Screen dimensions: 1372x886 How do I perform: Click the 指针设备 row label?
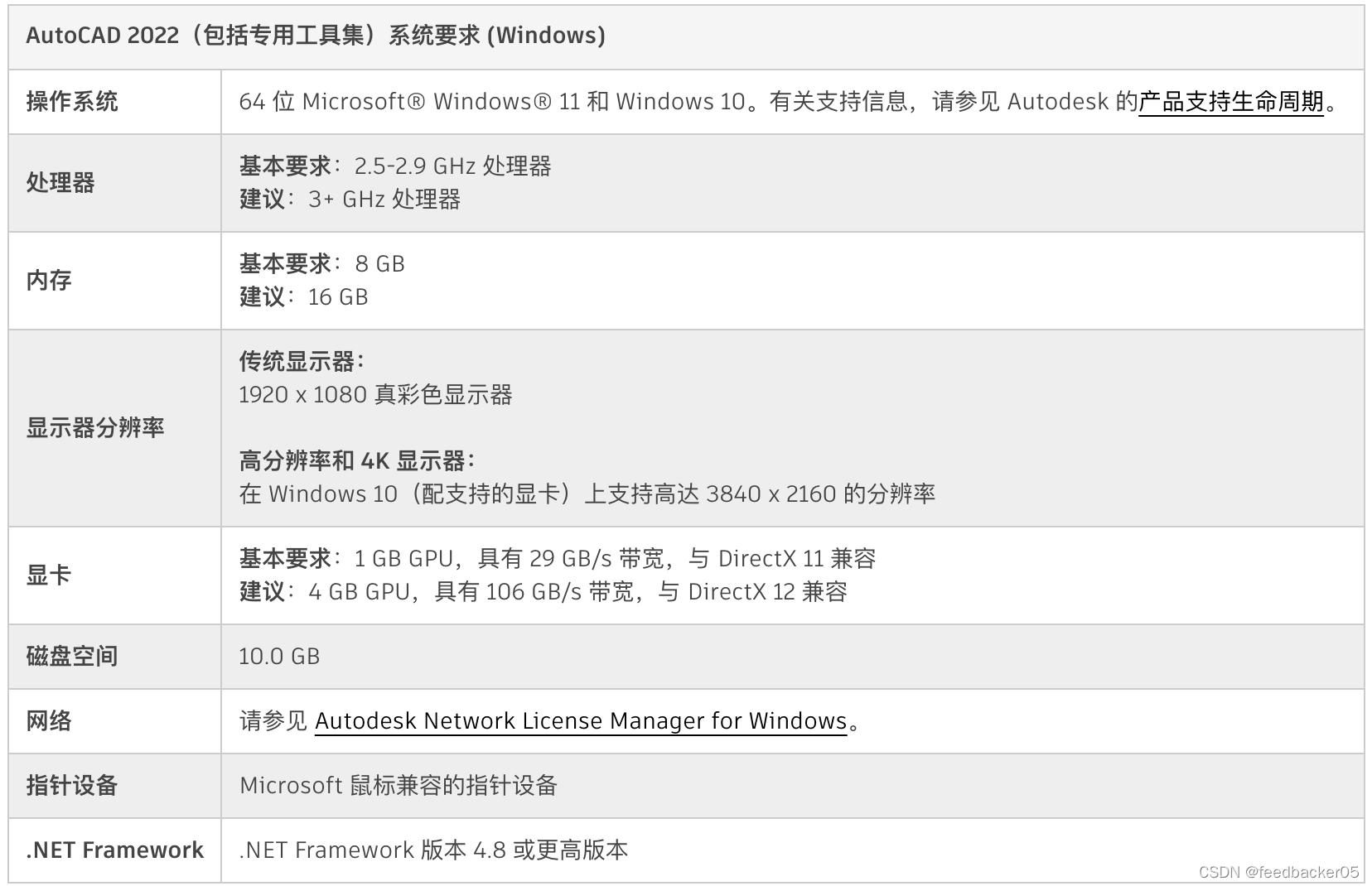72,786
